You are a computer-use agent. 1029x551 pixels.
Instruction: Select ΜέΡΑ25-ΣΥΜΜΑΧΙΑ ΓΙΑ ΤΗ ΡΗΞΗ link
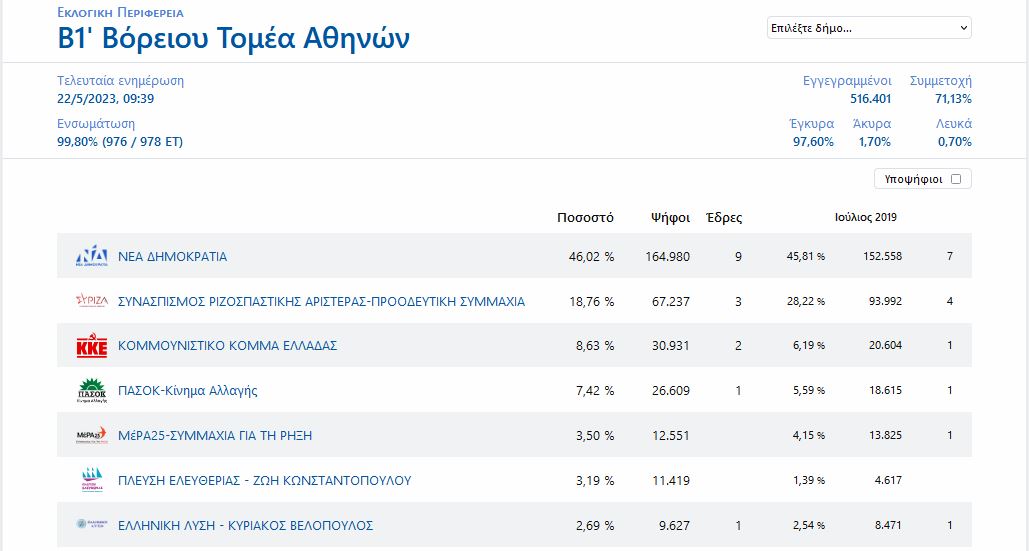coord(215,435)
